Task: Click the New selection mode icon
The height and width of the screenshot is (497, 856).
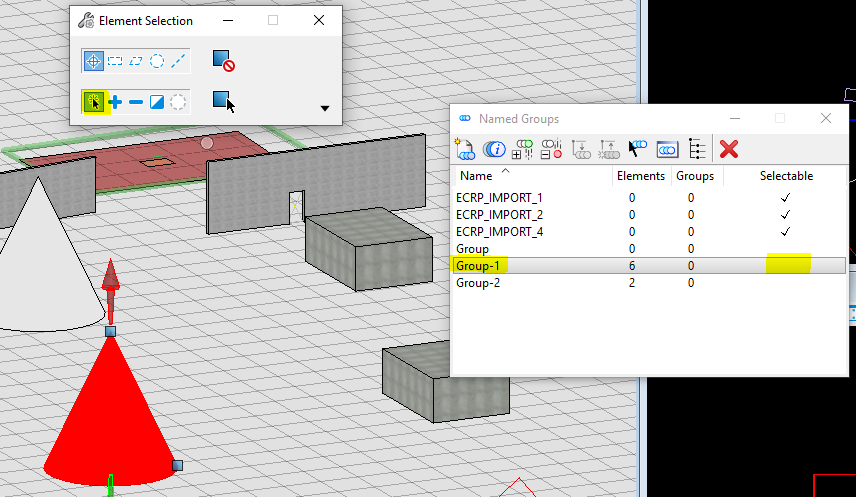Action: (x=94, y=102)
